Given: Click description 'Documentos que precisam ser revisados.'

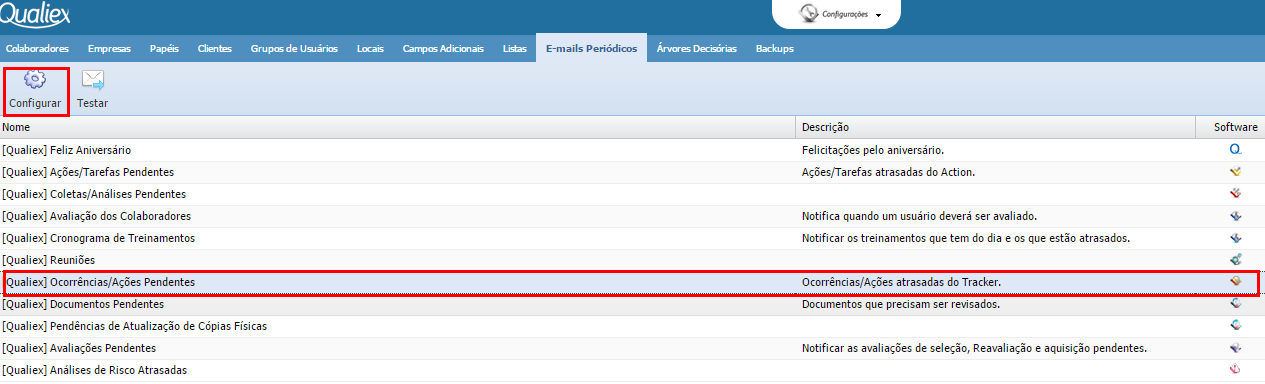Looking at the screenshot, I should point(901,304).
